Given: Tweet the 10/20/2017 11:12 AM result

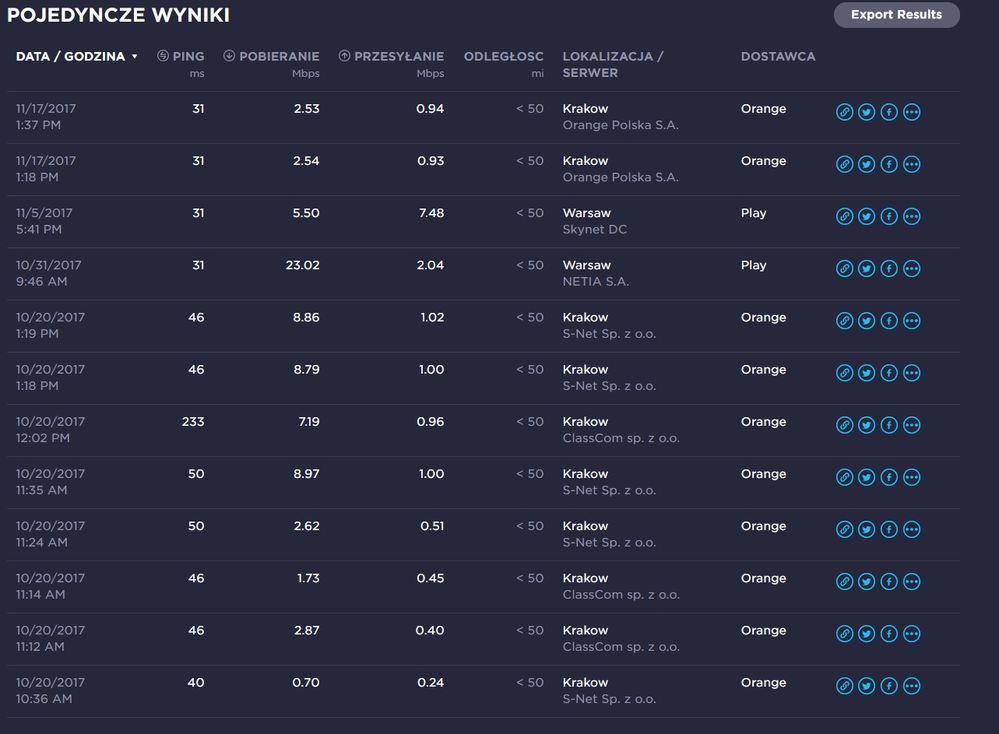Looking at the screenshot, I should click(866, 635).
